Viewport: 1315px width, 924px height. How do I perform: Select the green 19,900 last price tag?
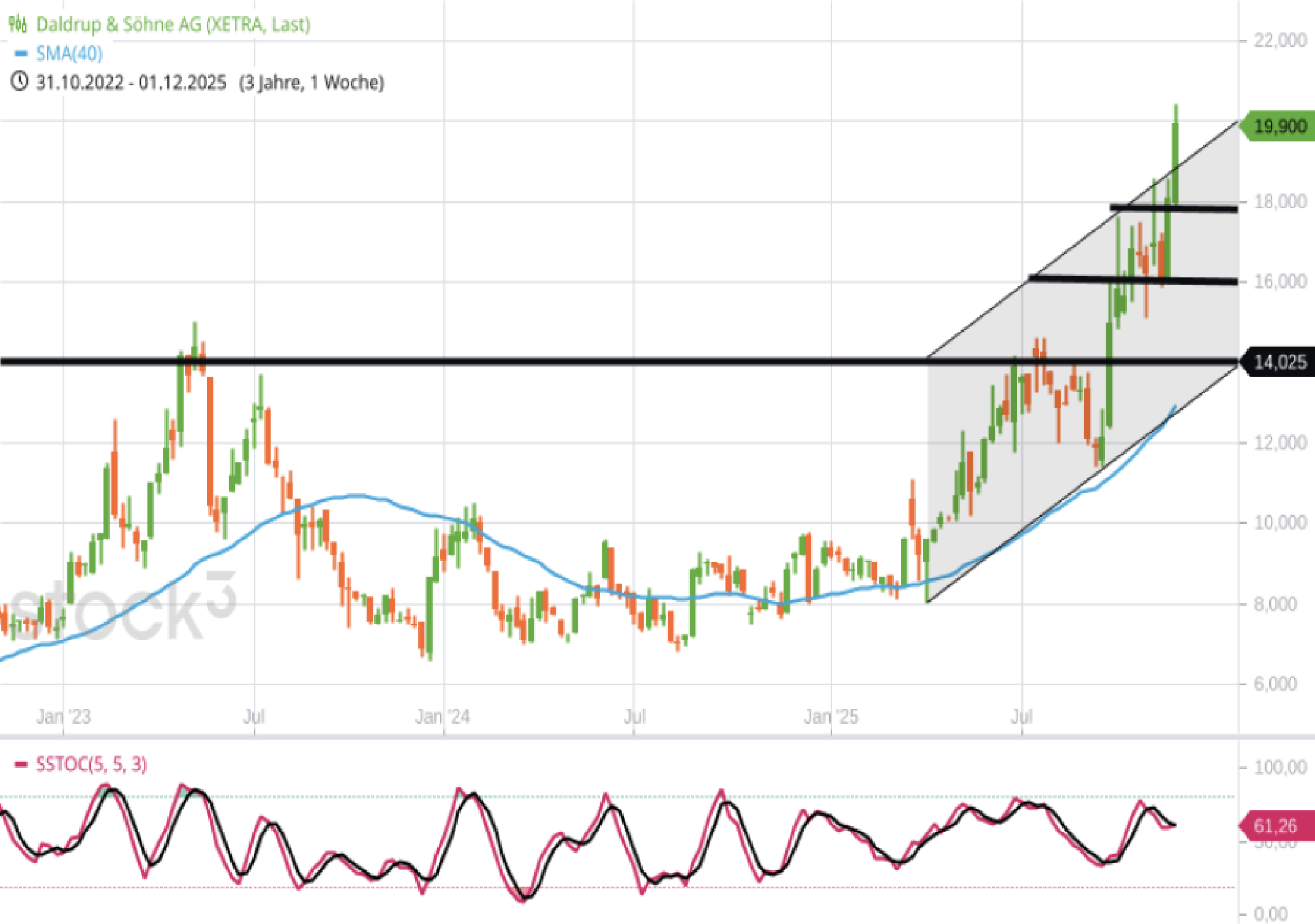(x=1278, y=126)
